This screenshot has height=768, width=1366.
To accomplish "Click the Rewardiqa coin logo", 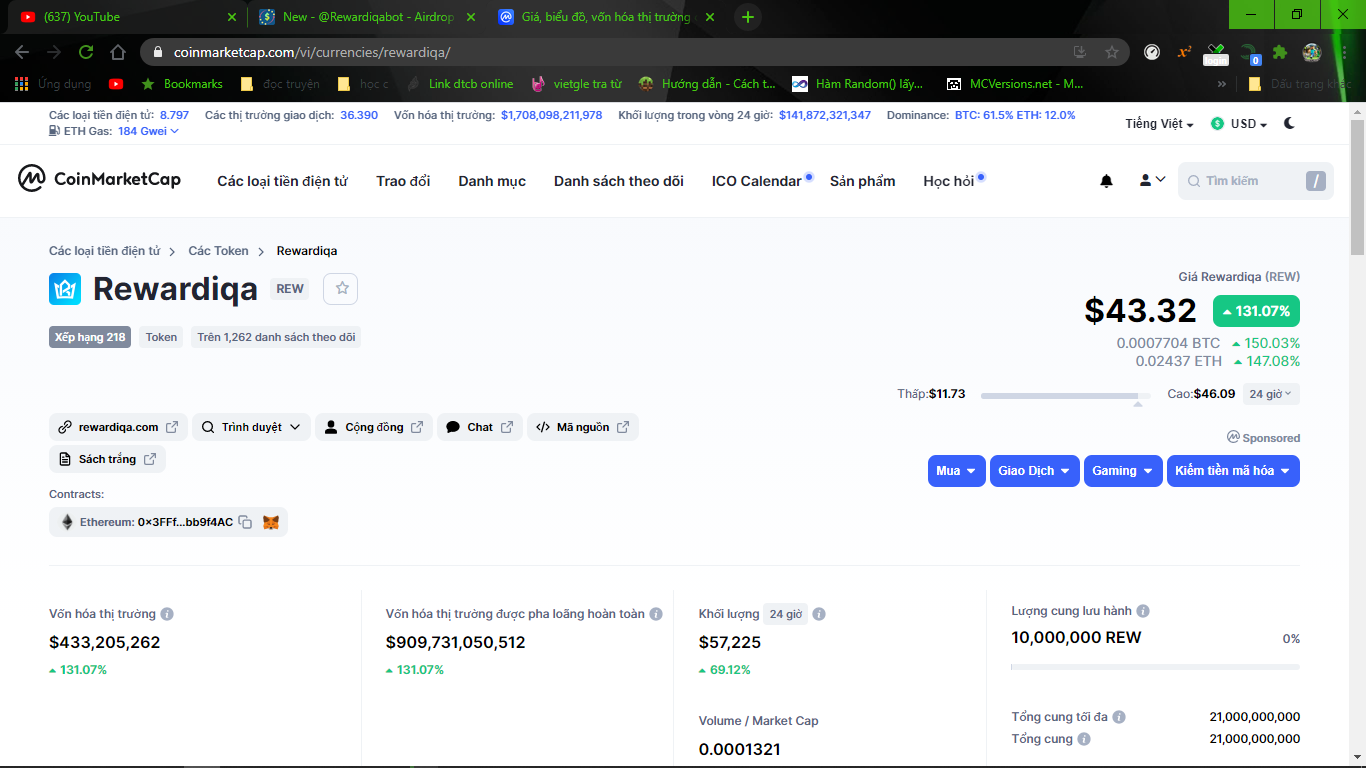I will coord(65,289).
